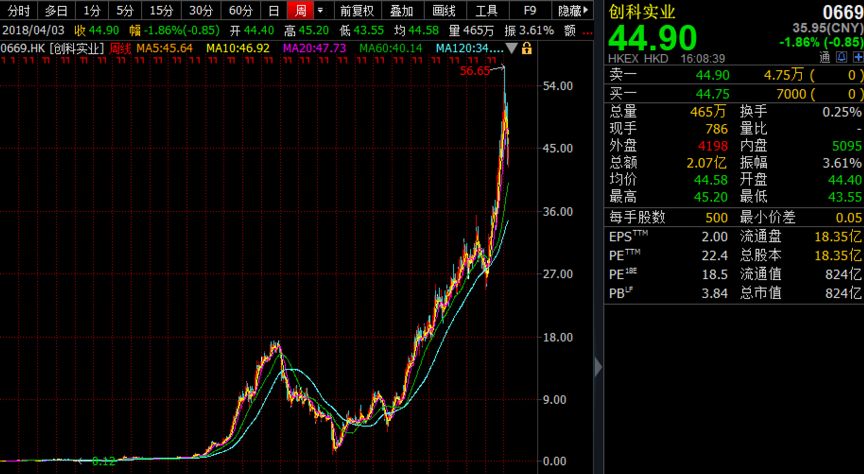
Task: Click the MA5:45.64 indicator label
Action: (x=165, y=49)
